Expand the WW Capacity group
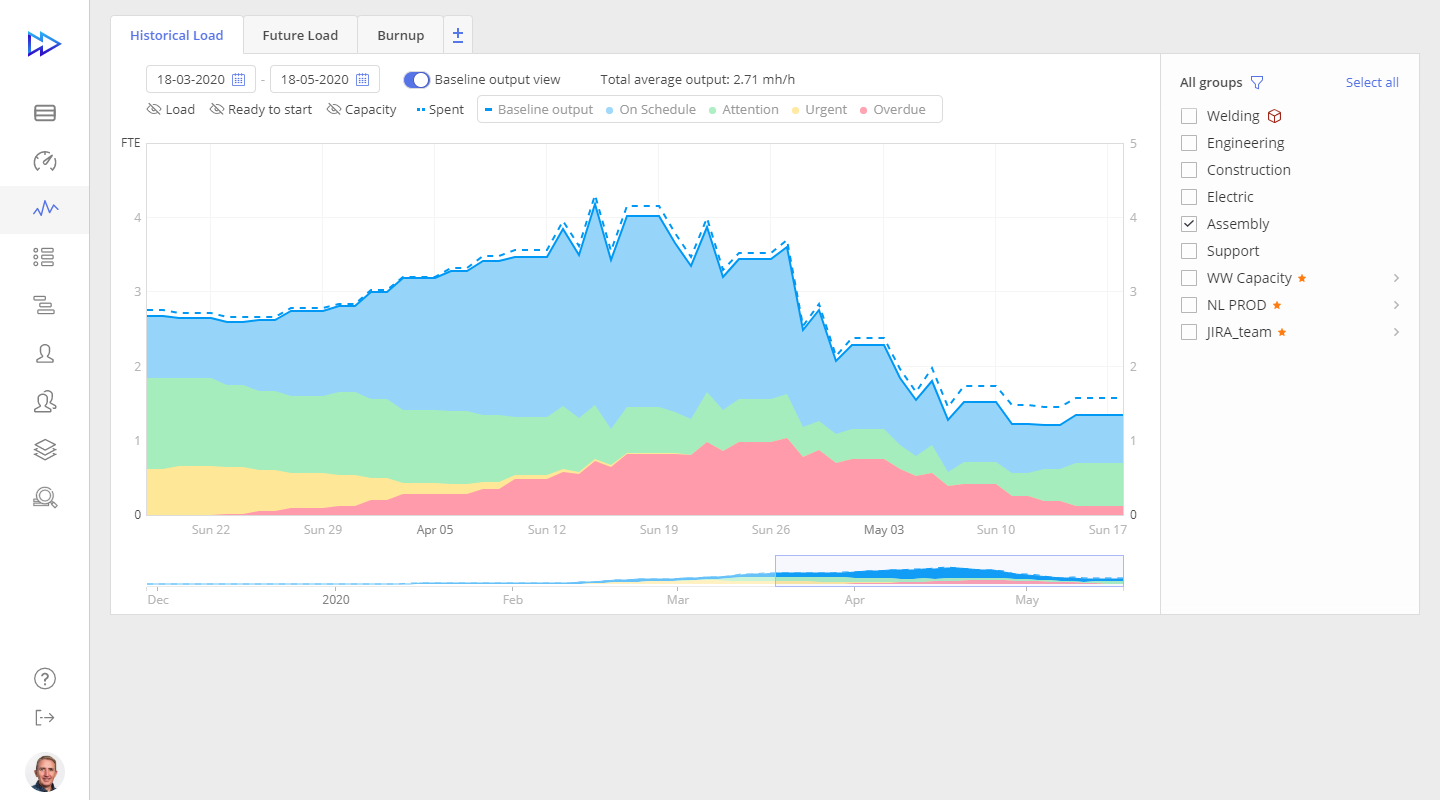 coord(1396,278)
